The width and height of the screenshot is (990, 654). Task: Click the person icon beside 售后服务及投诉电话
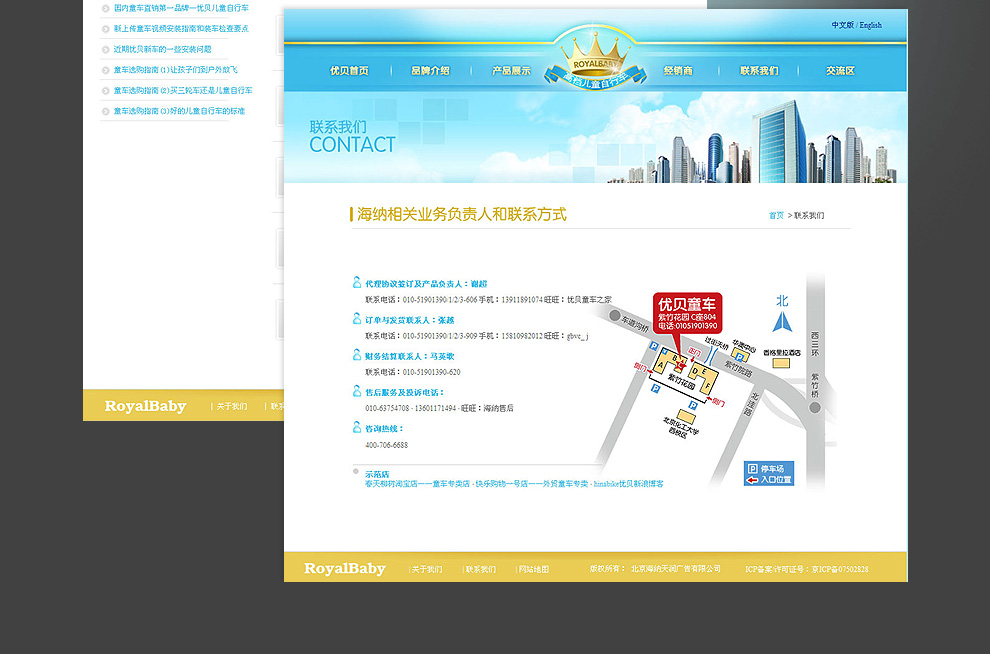[x=357, y=392]
